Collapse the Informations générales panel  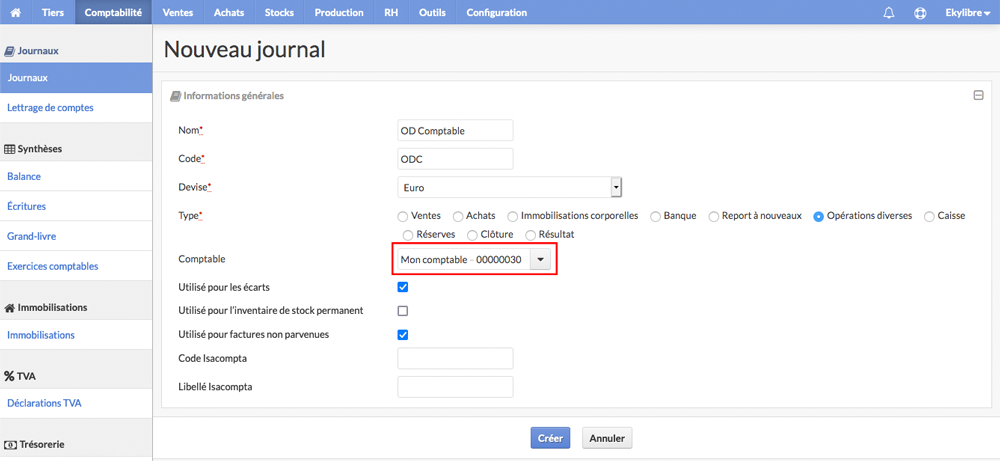coord(978,96)
